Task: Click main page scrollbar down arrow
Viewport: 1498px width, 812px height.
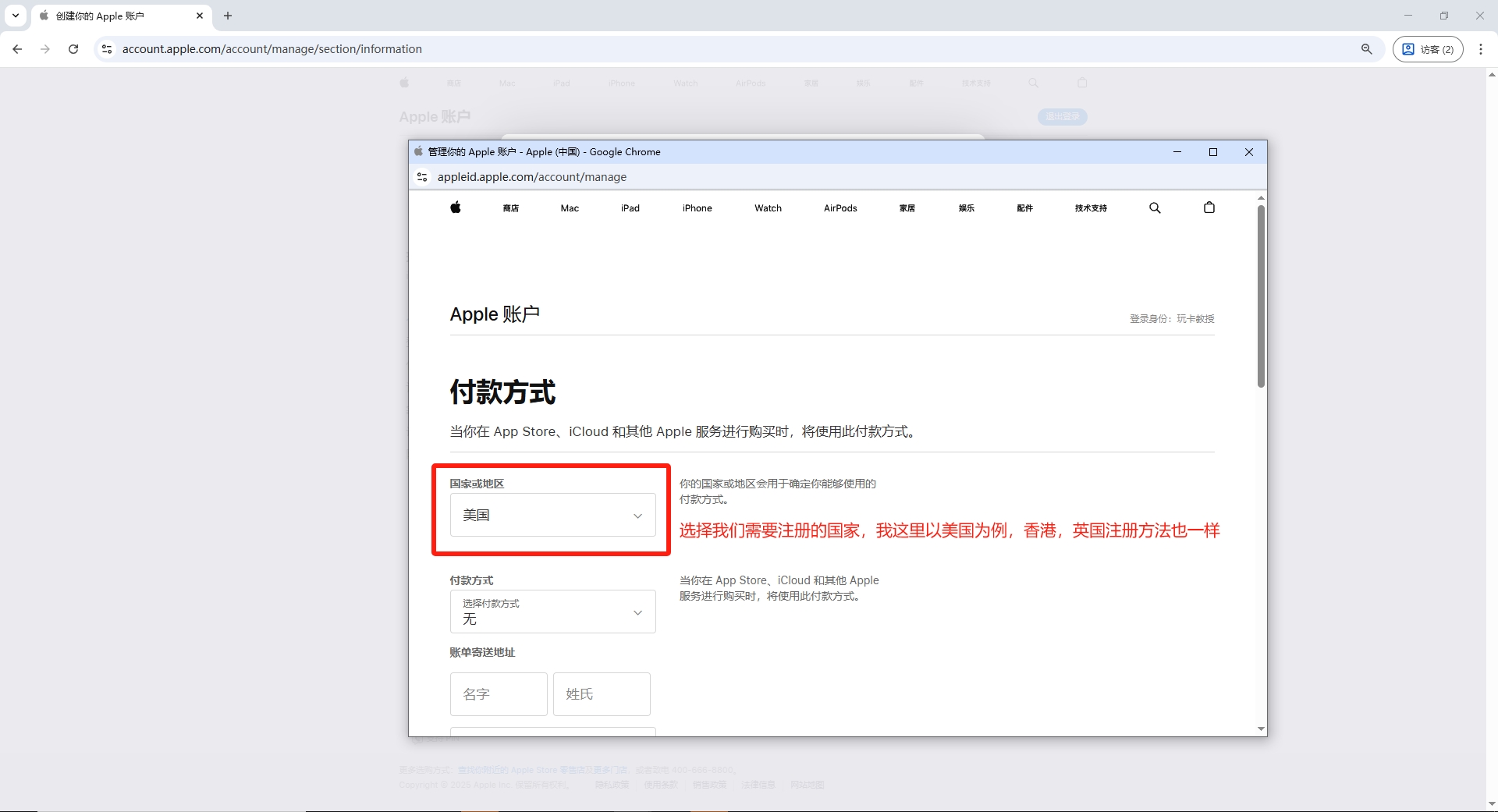Action: coord(1492,803)
